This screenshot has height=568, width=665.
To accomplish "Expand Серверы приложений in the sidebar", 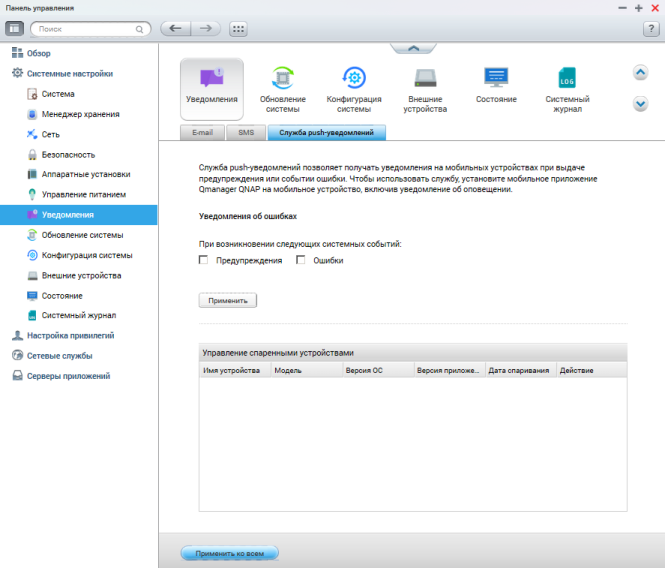I will point(61,376).
